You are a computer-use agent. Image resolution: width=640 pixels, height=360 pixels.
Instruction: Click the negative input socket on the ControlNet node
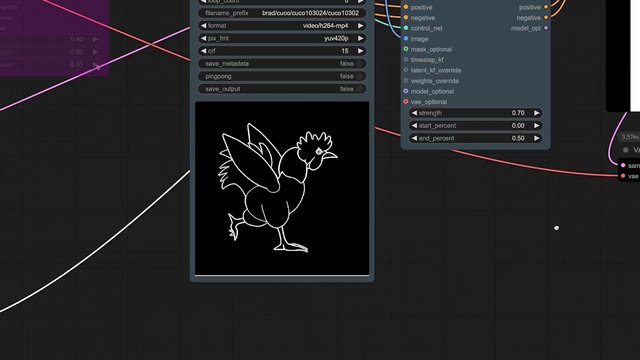pyautogui.click(x=406, y=18)
